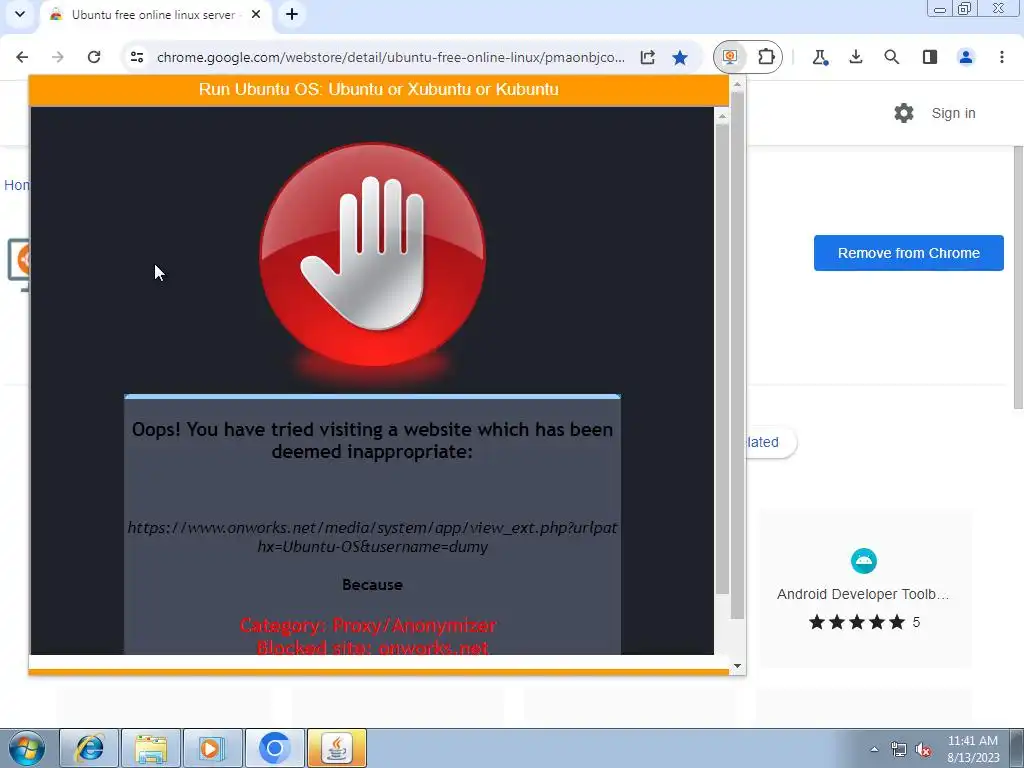
Task: Open Chrome Labs flask icon
Action: (820, 57)
